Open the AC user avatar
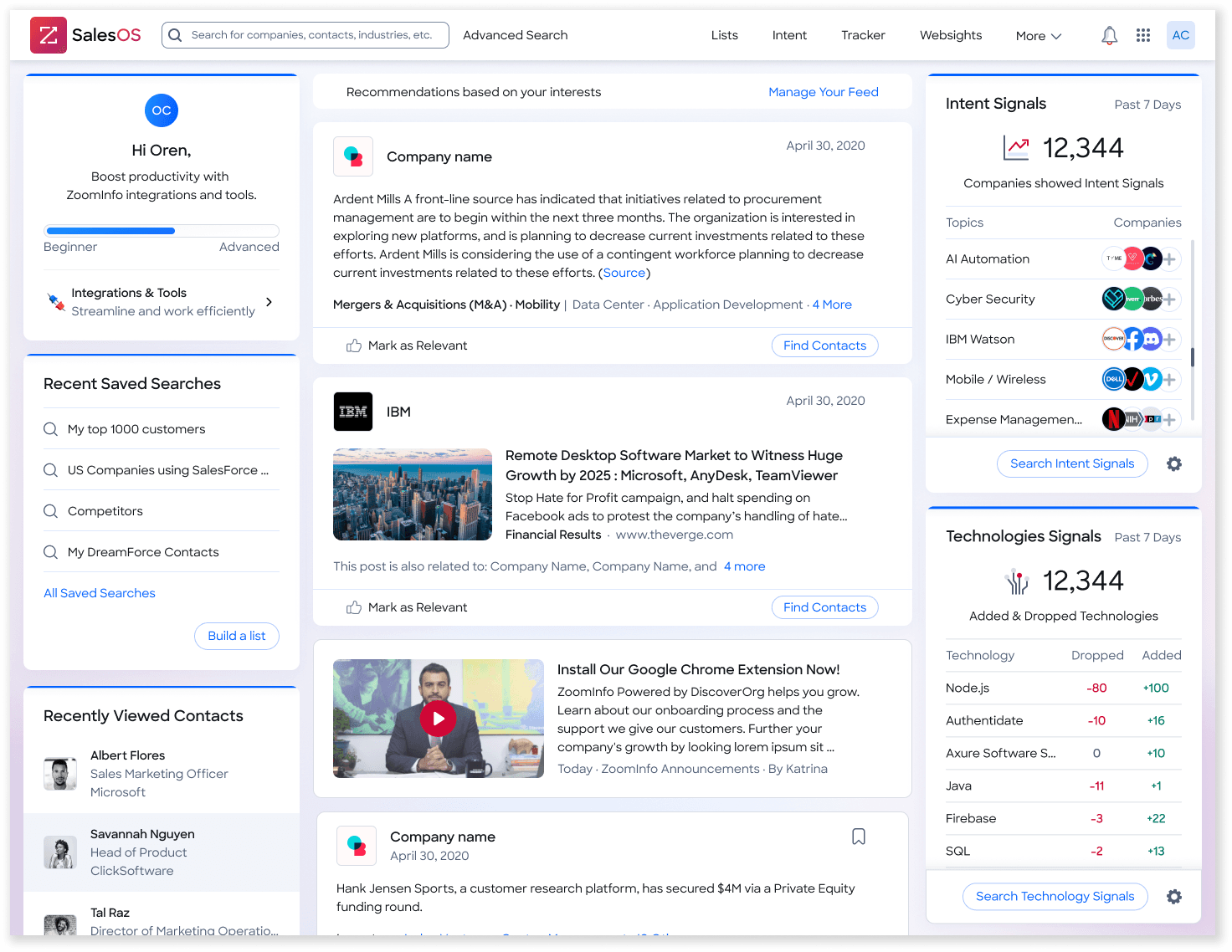The width and height of the screenshot is (1232, 952). pyautogui.click(x=1181, y=35)
